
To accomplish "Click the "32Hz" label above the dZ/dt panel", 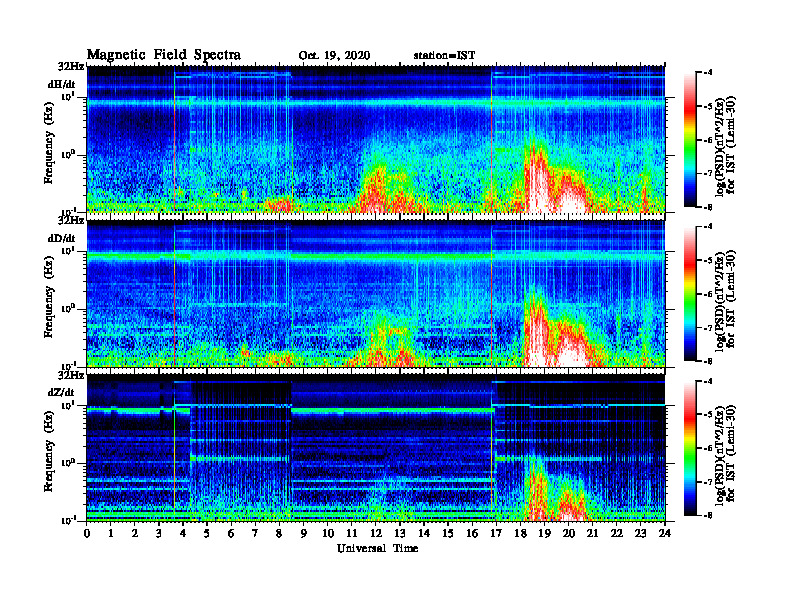I will click(71, 375).
